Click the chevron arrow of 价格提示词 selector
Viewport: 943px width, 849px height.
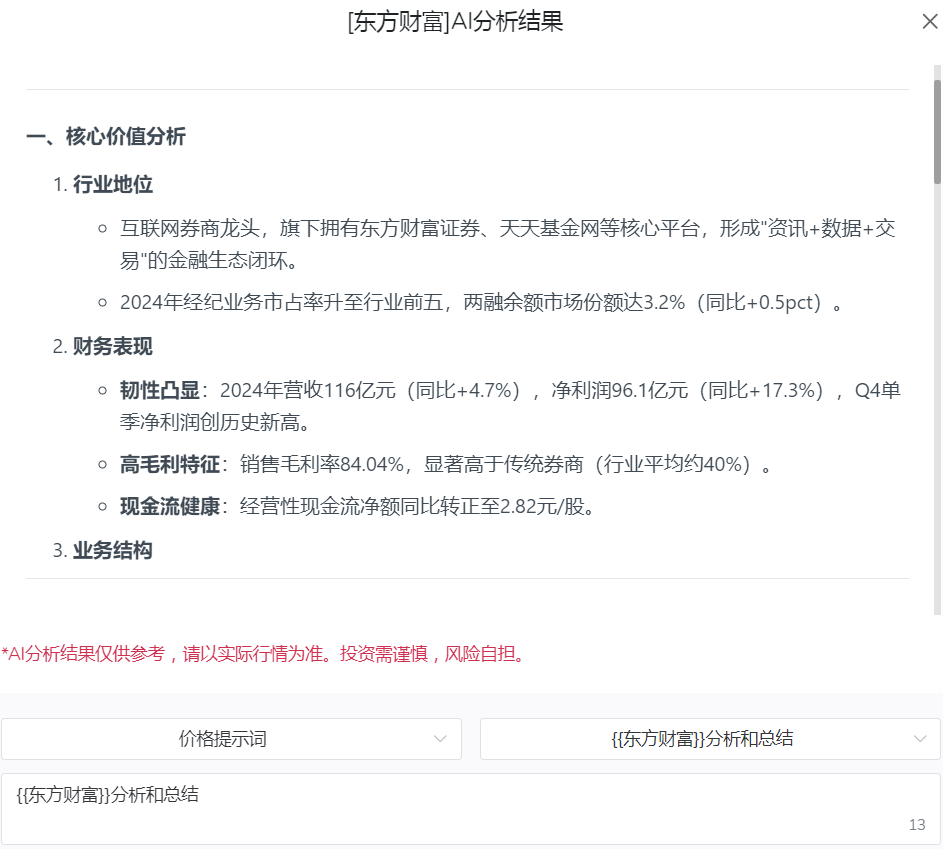440,739
